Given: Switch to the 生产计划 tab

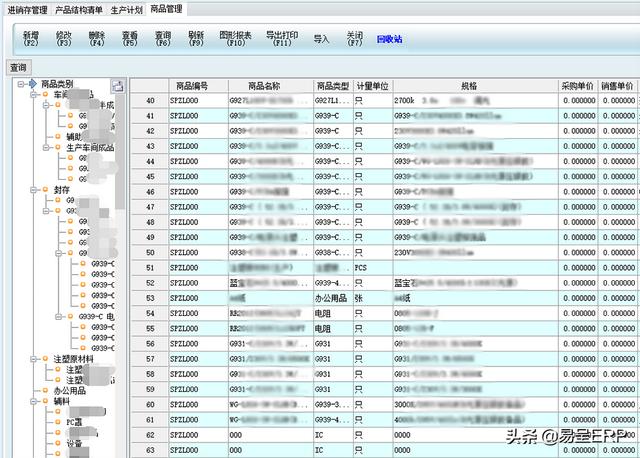Looking at the screenshot, I should tap(126, 9).
